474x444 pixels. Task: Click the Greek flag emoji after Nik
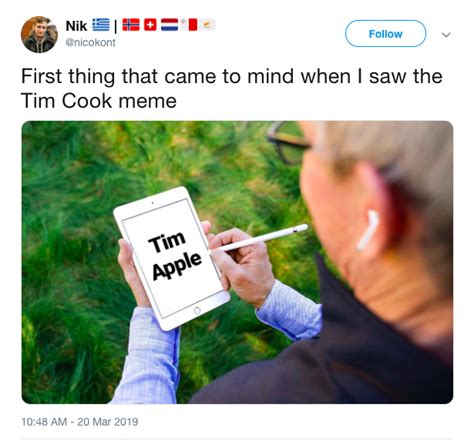pyautogui.click(x=101, y=25)
